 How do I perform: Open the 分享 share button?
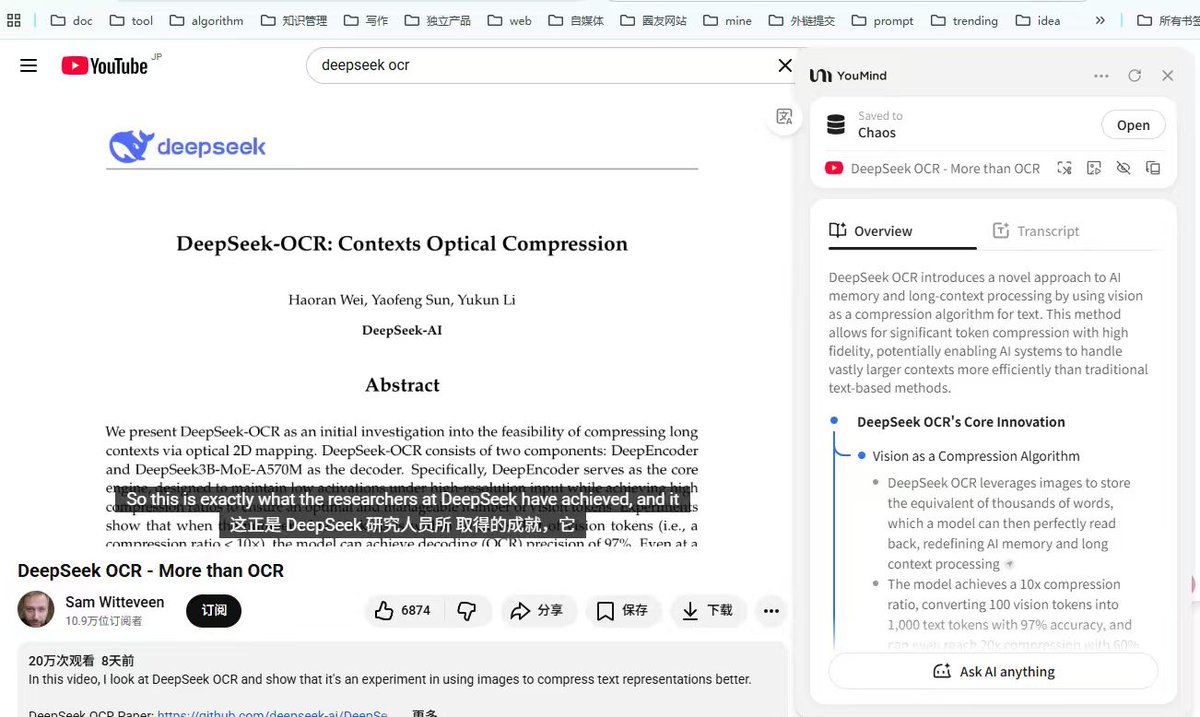click(537, 610)
